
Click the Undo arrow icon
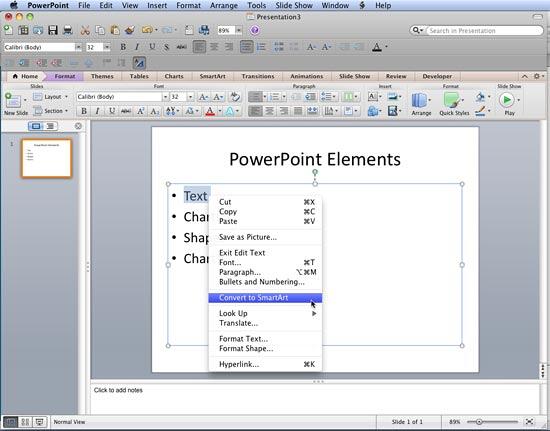pos(147,30)
